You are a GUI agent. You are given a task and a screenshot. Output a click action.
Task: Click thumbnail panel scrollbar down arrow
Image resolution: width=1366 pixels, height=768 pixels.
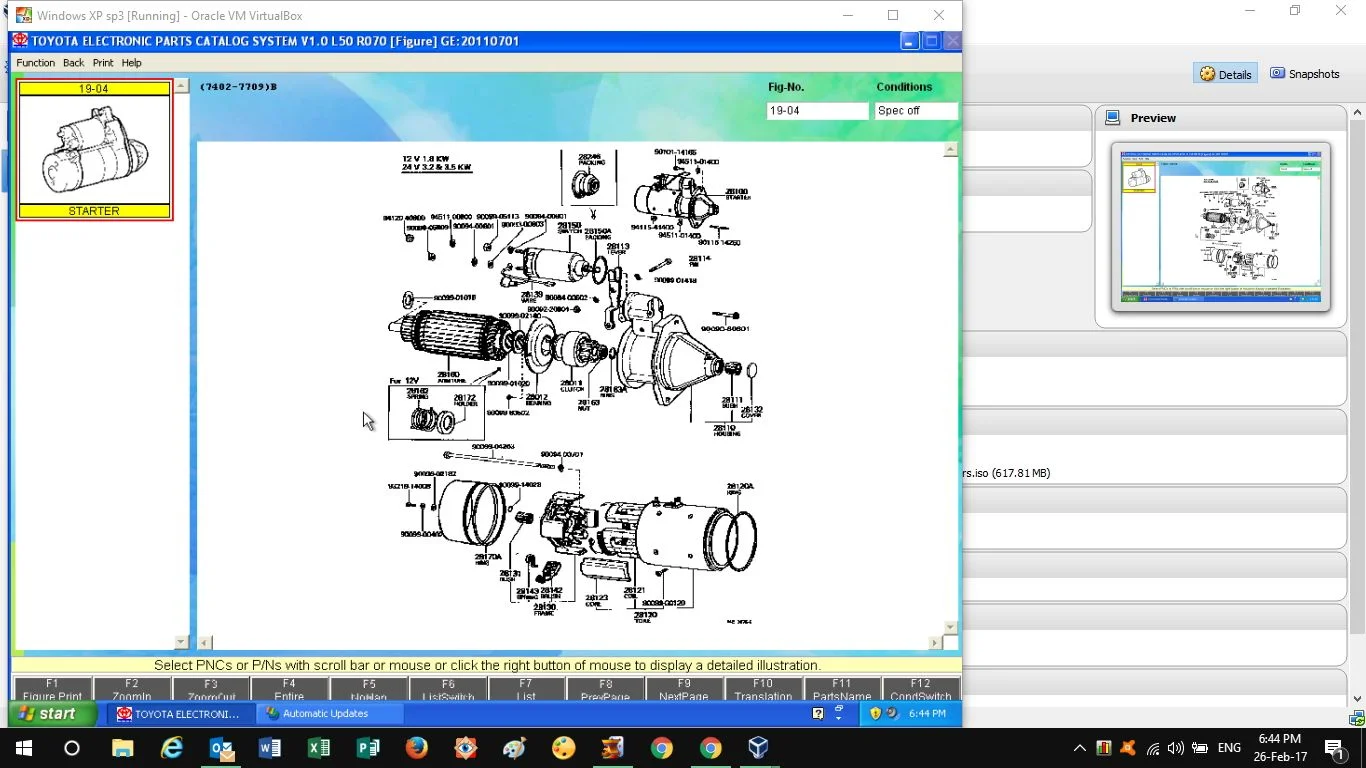pos(181,642)
